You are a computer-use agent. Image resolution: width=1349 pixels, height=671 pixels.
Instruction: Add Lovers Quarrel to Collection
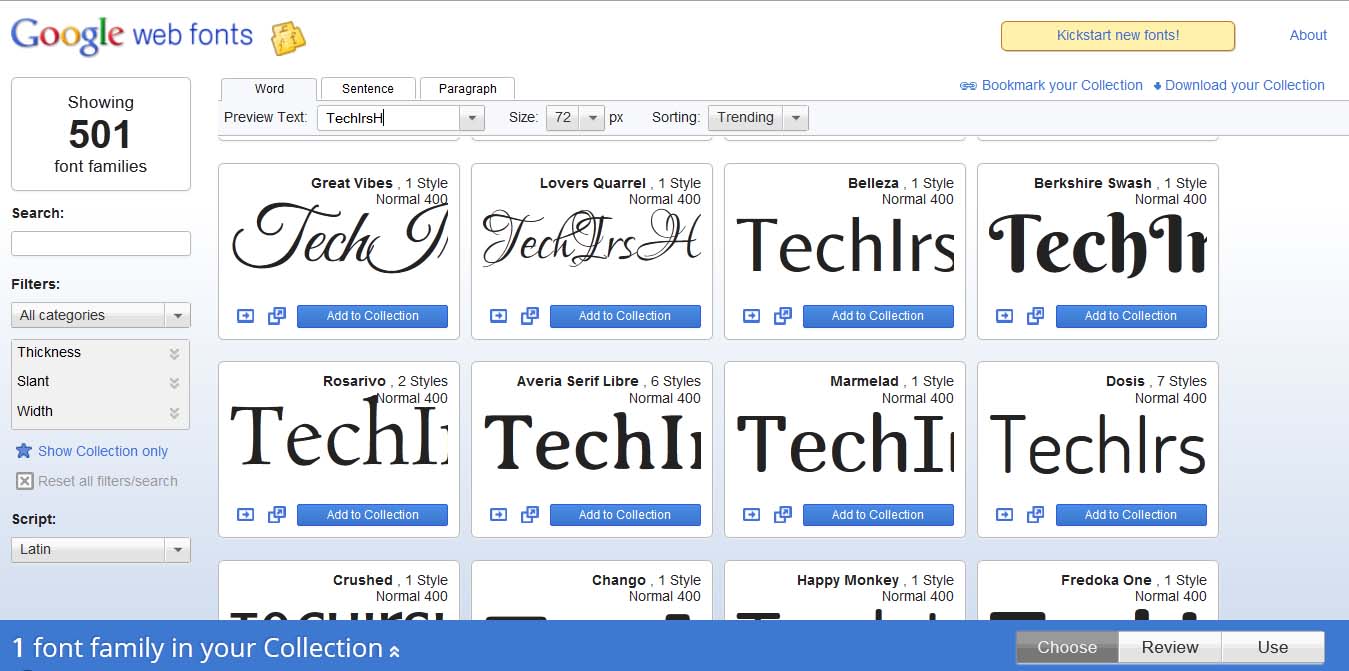(x=625, y=316)
